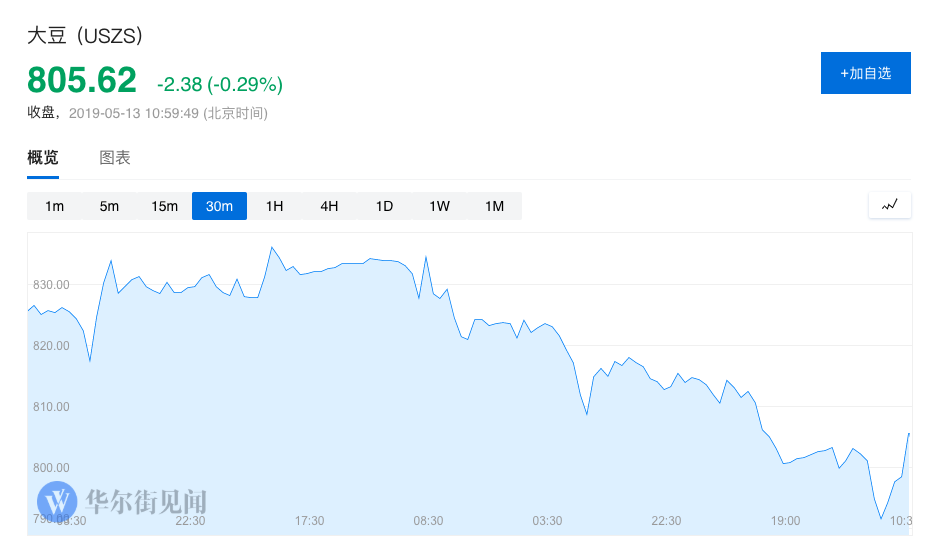
Task: Click the 830.00 price axis label
Action: tap(50, 285)
